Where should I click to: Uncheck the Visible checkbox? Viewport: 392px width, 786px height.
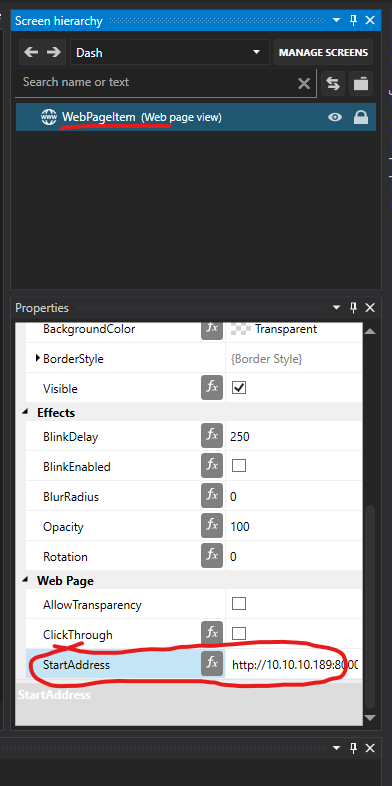click(239, 388)
